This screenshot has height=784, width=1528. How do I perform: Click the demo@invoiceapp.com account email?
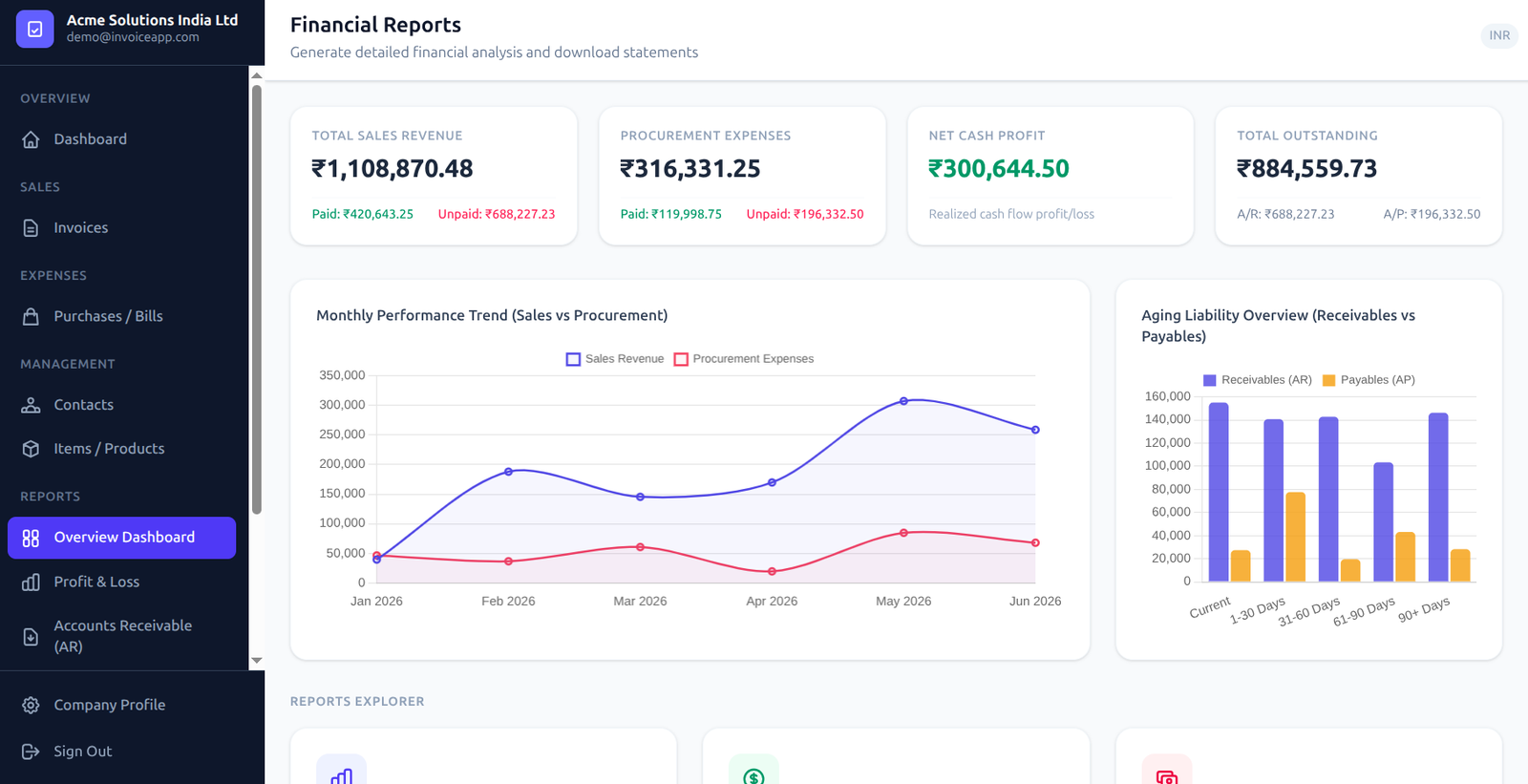[133, 37]
